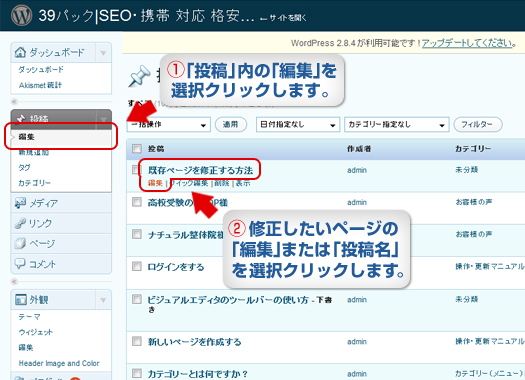The width and height of the screenshot is (525, 380).
Task: Click the Media menu icon
Action: pyautogui.click(x=20, y=203)
